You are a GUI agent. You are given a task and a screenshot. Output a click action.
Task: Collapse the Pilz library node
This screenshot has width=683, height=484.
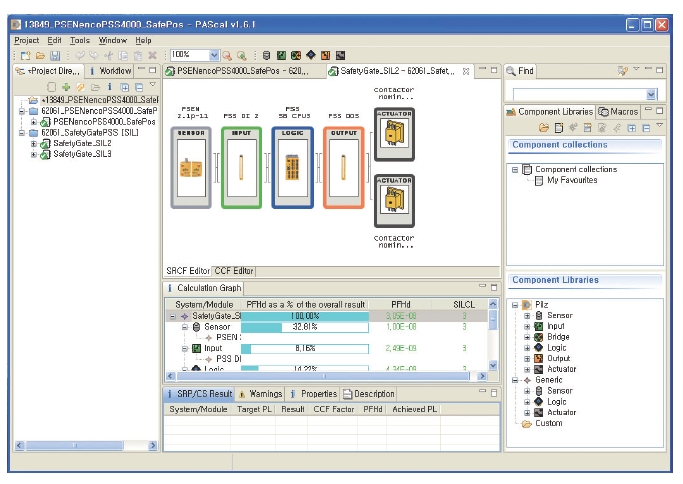click(515, 305)
